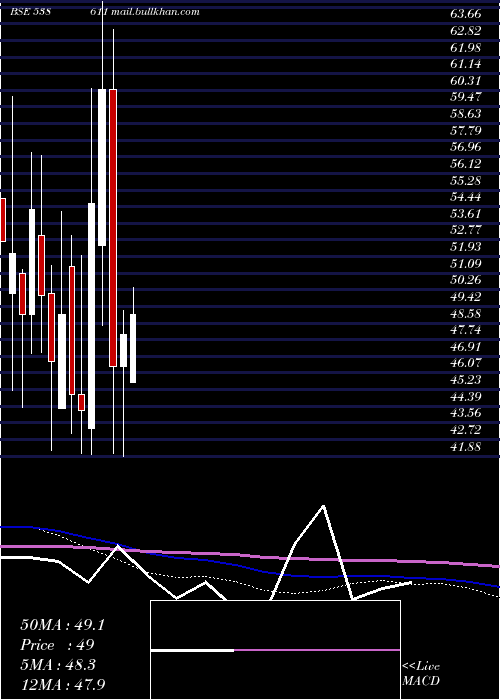Select the 56.12 price level
Screen dimensions: 500x700
click(466, 163)
